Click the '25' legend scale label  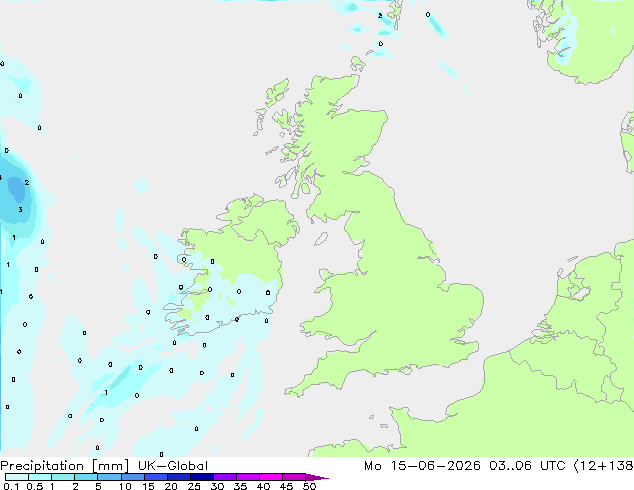pyautogui.click(x=194, y=486)
